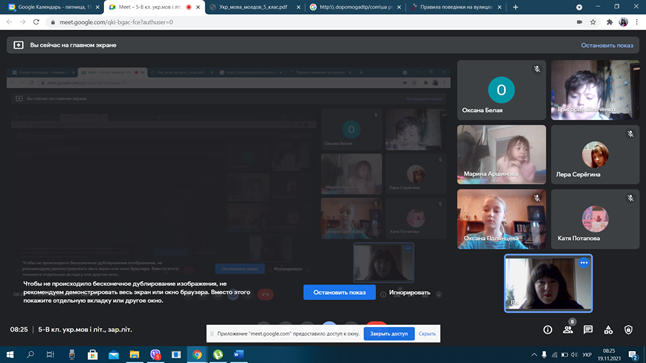
Task: Open Windows taskbar search
Action: point(30,354)
